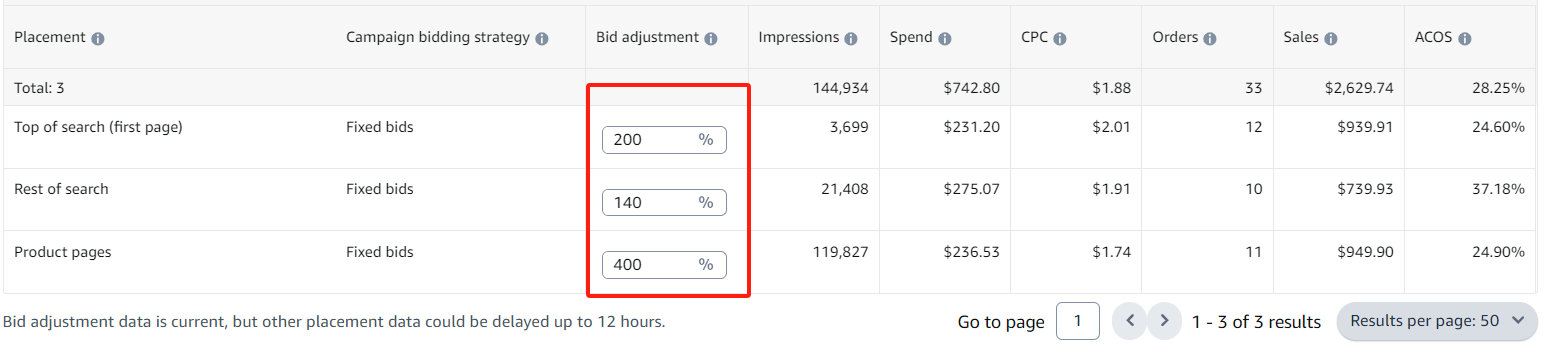
Task: Select the Top of search (first page) row
Action: pyautogui.click(x=768, y=137)
